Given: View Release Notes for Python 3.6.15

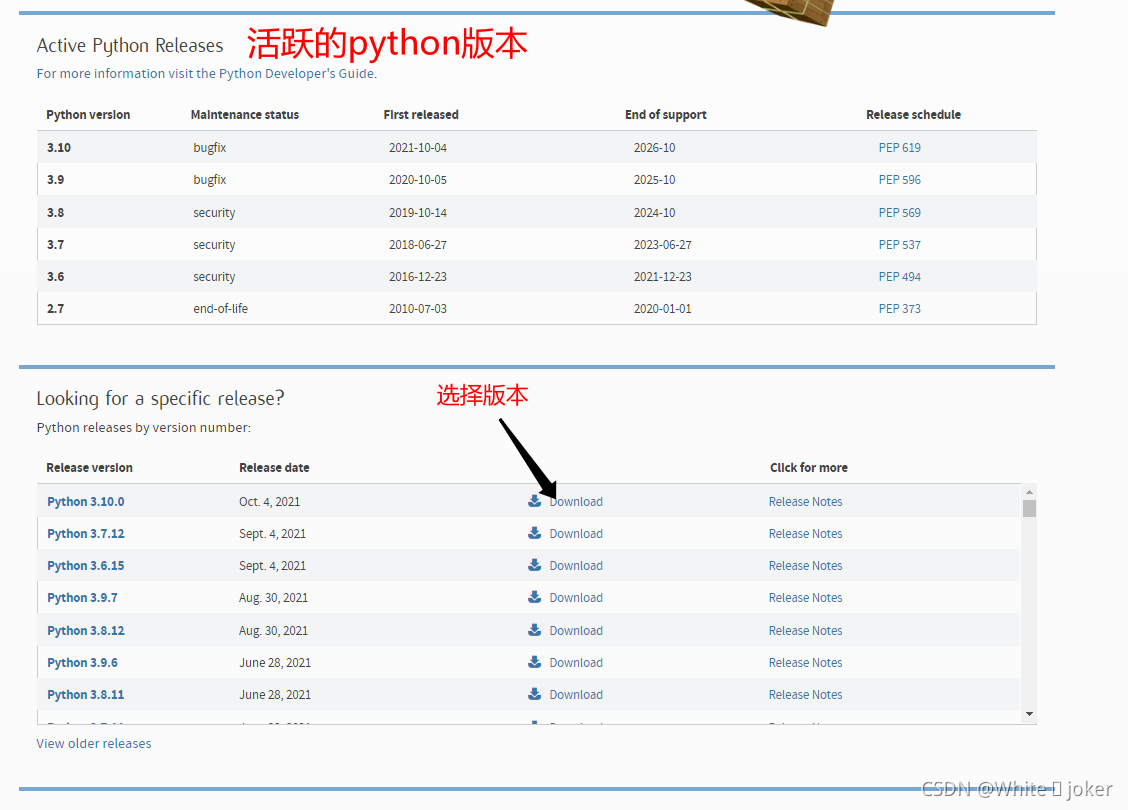Looking at the screenshot, I should click(x=805, y=565).
